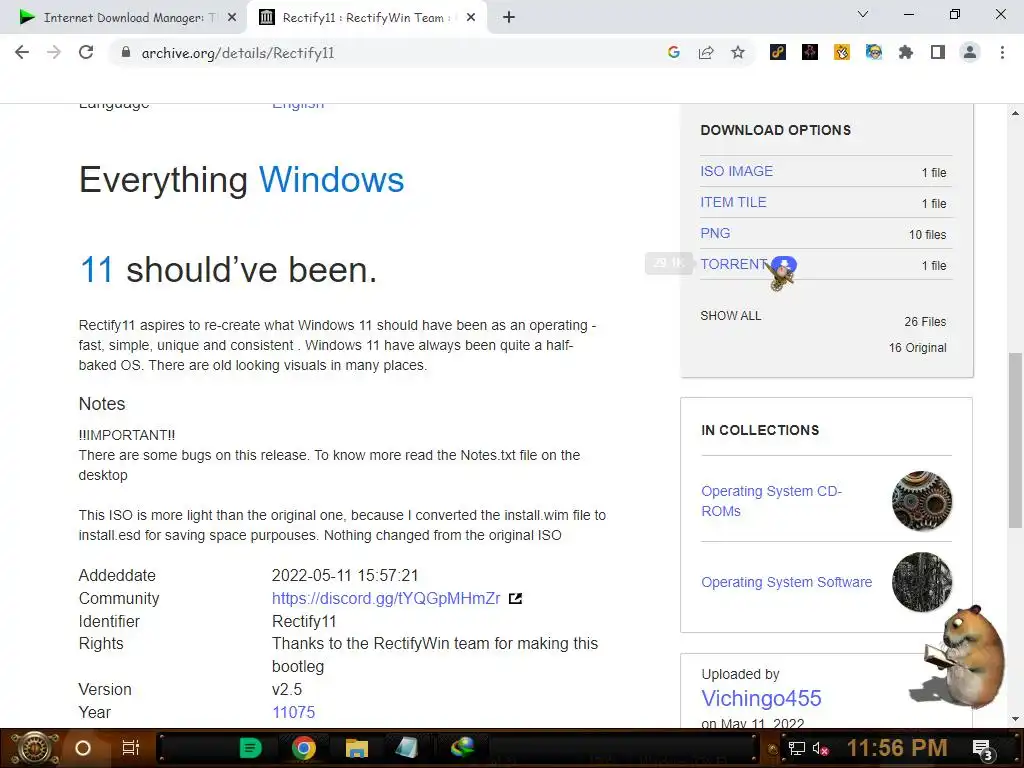This screenshot has height=768, width=1024.
Task: Switch to Internet Download Manager tab
Action: 124,18
